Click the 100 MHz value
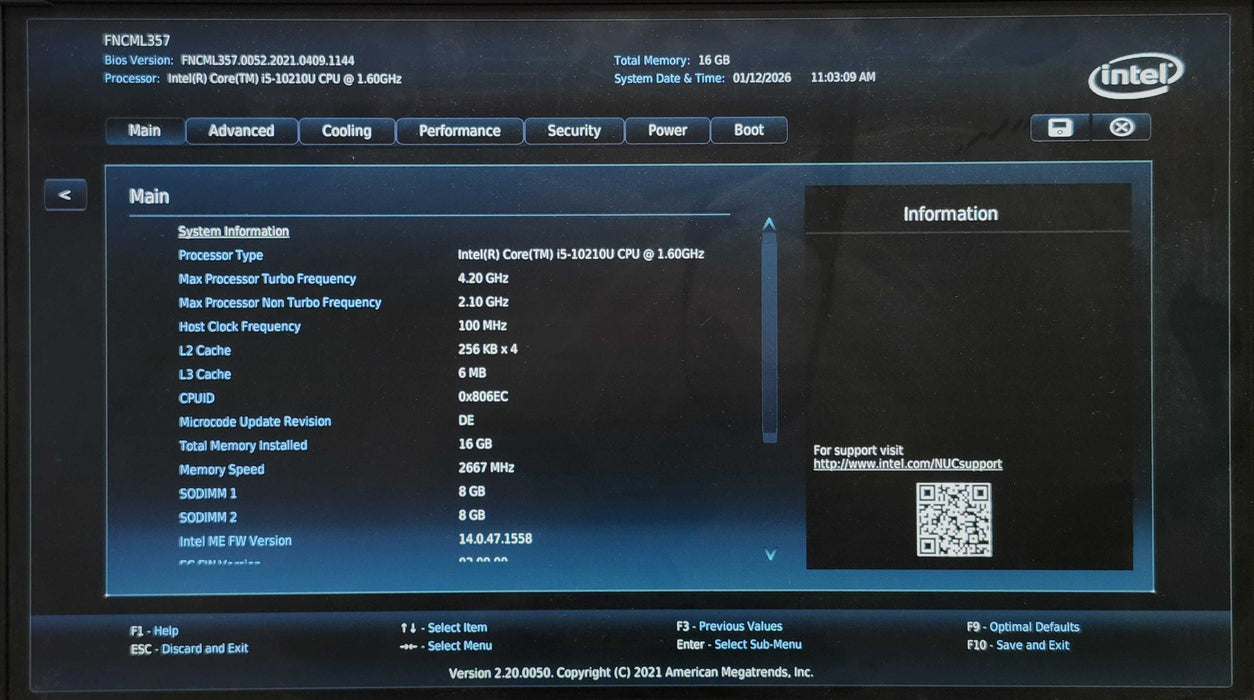 tap(482, 325)
